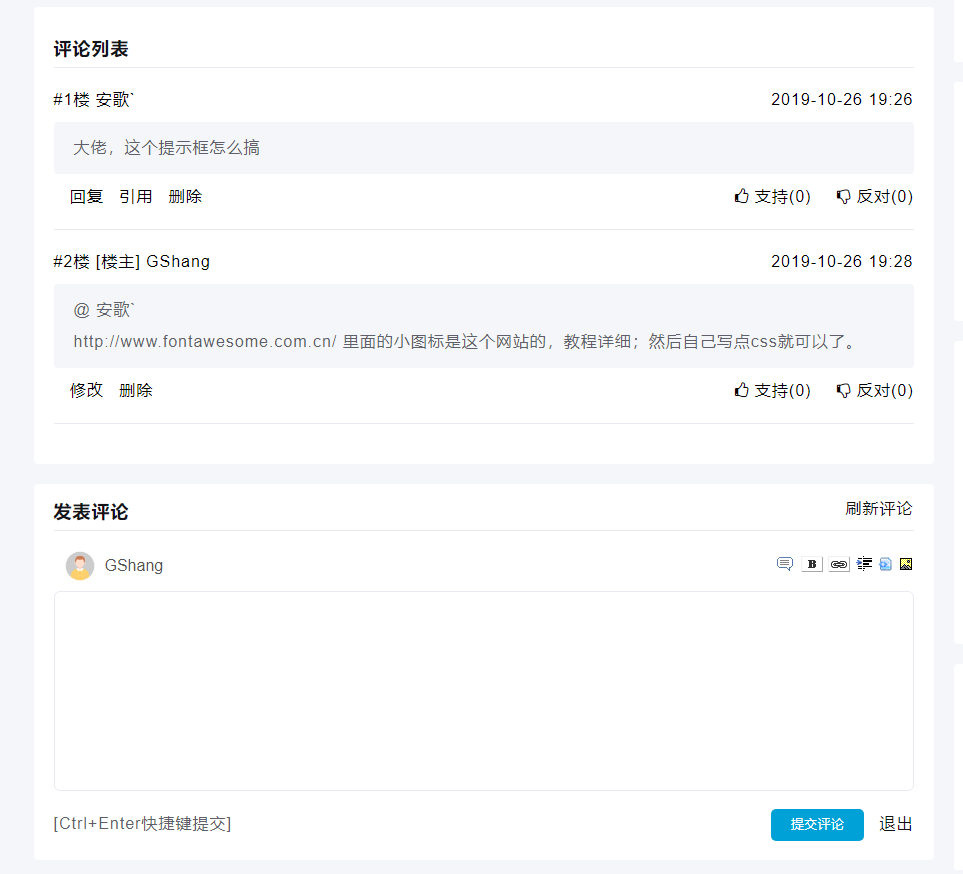
Task: Select the 2019-10-26 19:28 timestamp
Action: [x=842, y=262]
